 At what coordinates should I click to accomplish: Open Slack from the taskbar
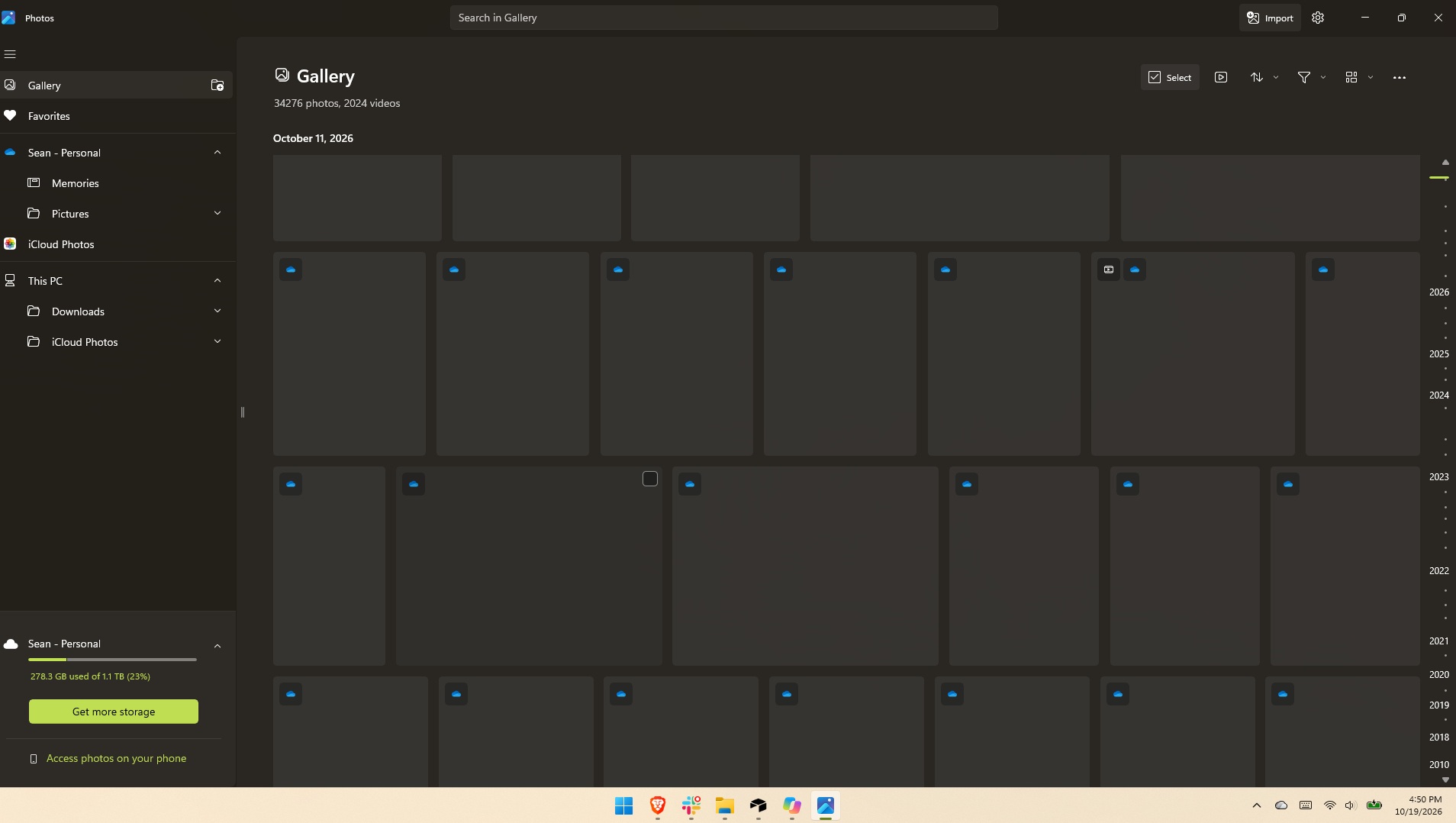click(x=691, y=805)
